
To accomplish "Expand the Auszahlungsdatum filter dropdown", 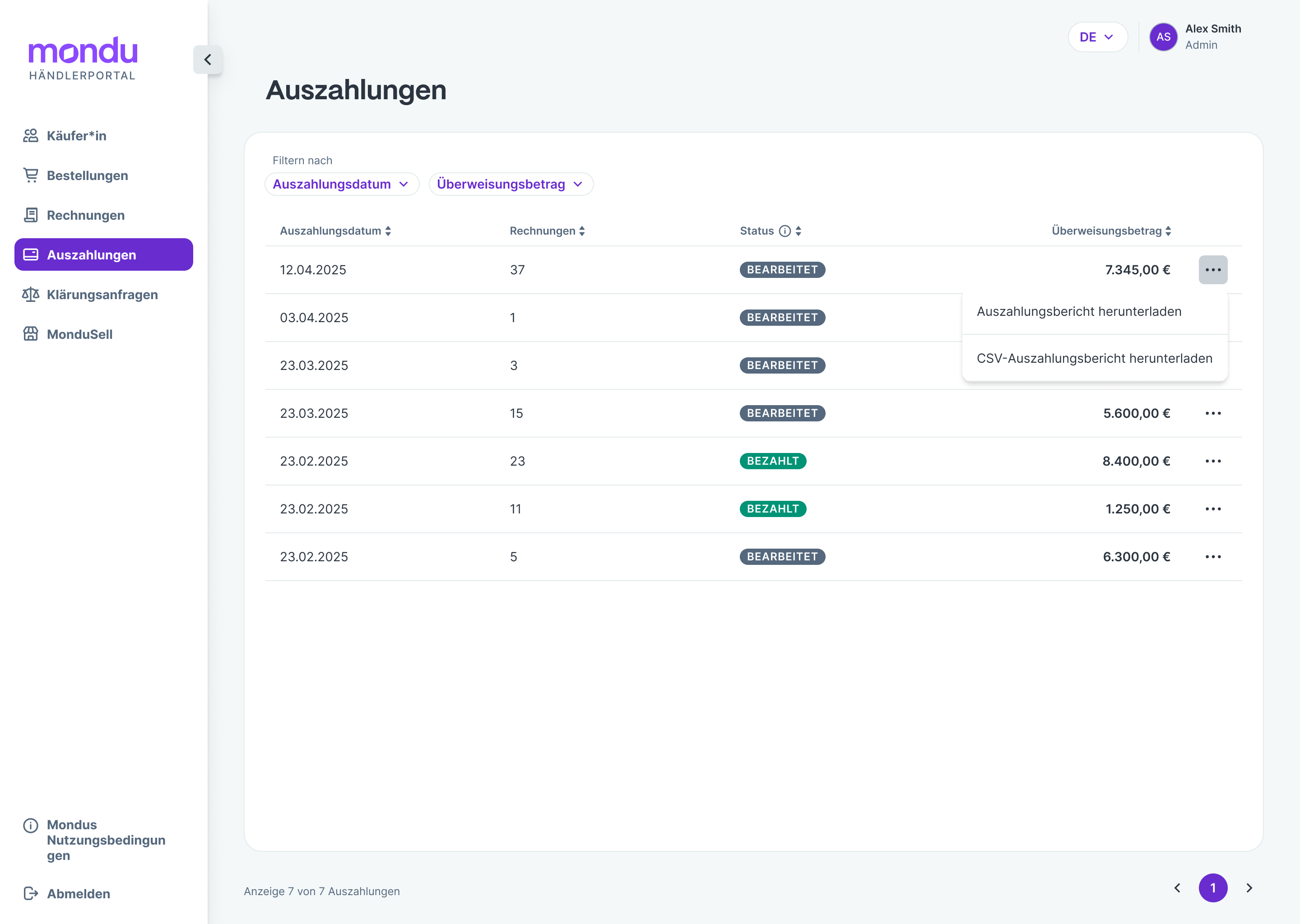I will (x=342, y=185).
